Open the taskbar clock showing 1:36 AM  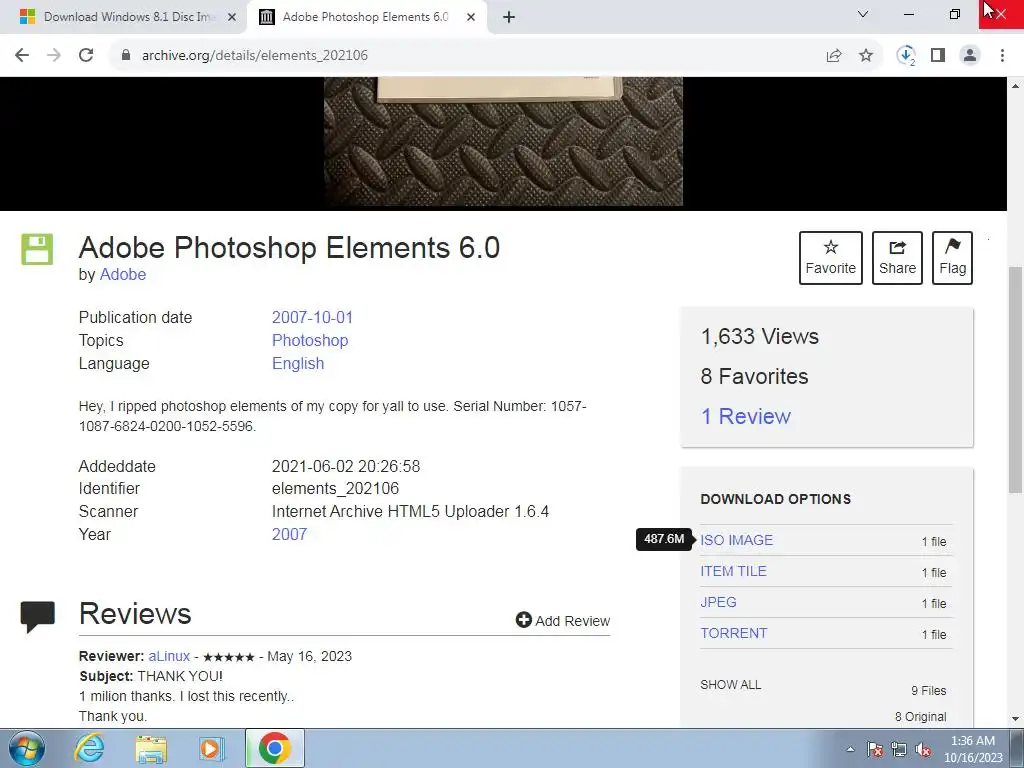973,749
